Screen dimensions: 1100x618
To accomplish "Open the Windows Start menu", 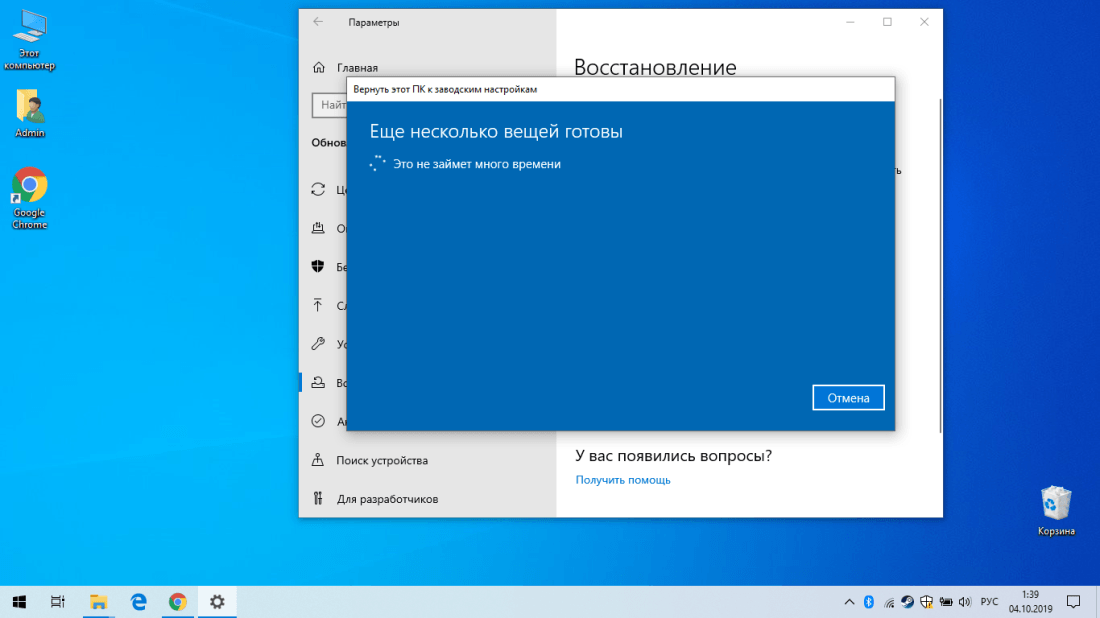I will coord(20,602).
